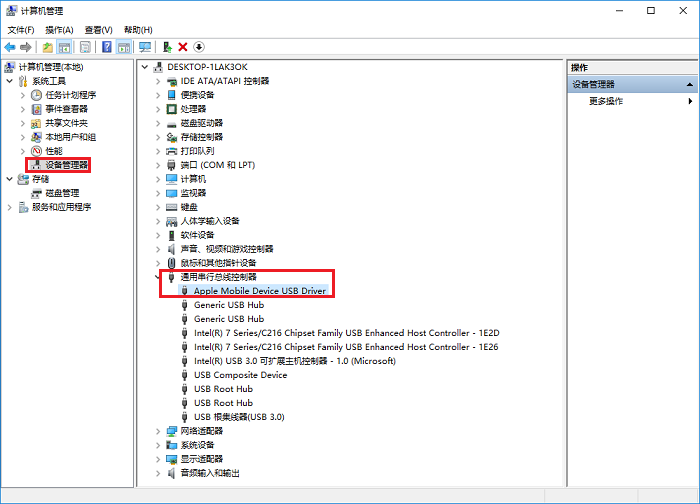Click the up one level folder icon
This screenshot has height=504, width=700.
pyautogui.click(x=47, y=47)
